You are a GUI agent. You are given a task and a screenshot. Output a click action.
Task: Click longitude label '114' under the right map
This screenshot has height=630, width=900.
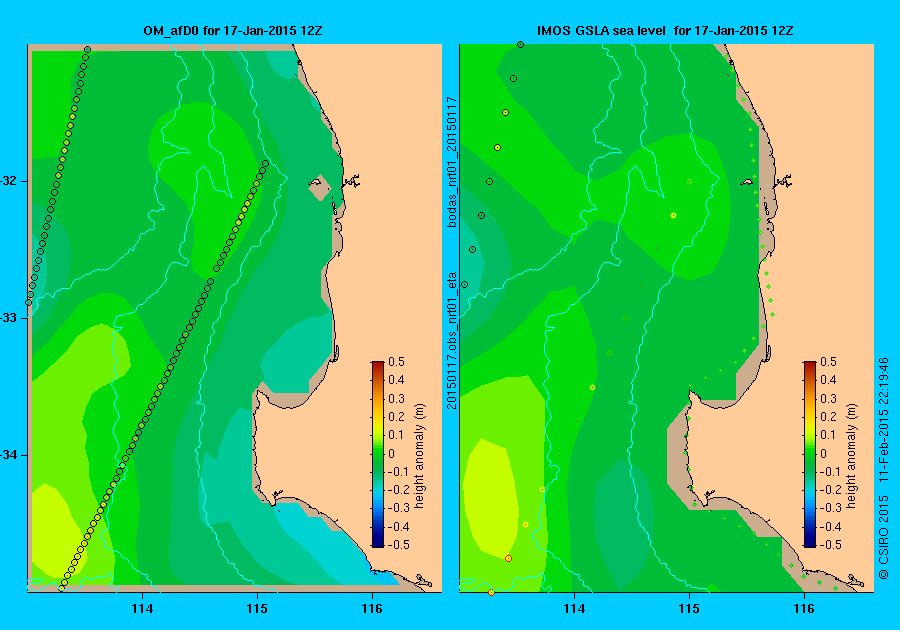pos(575,609)
